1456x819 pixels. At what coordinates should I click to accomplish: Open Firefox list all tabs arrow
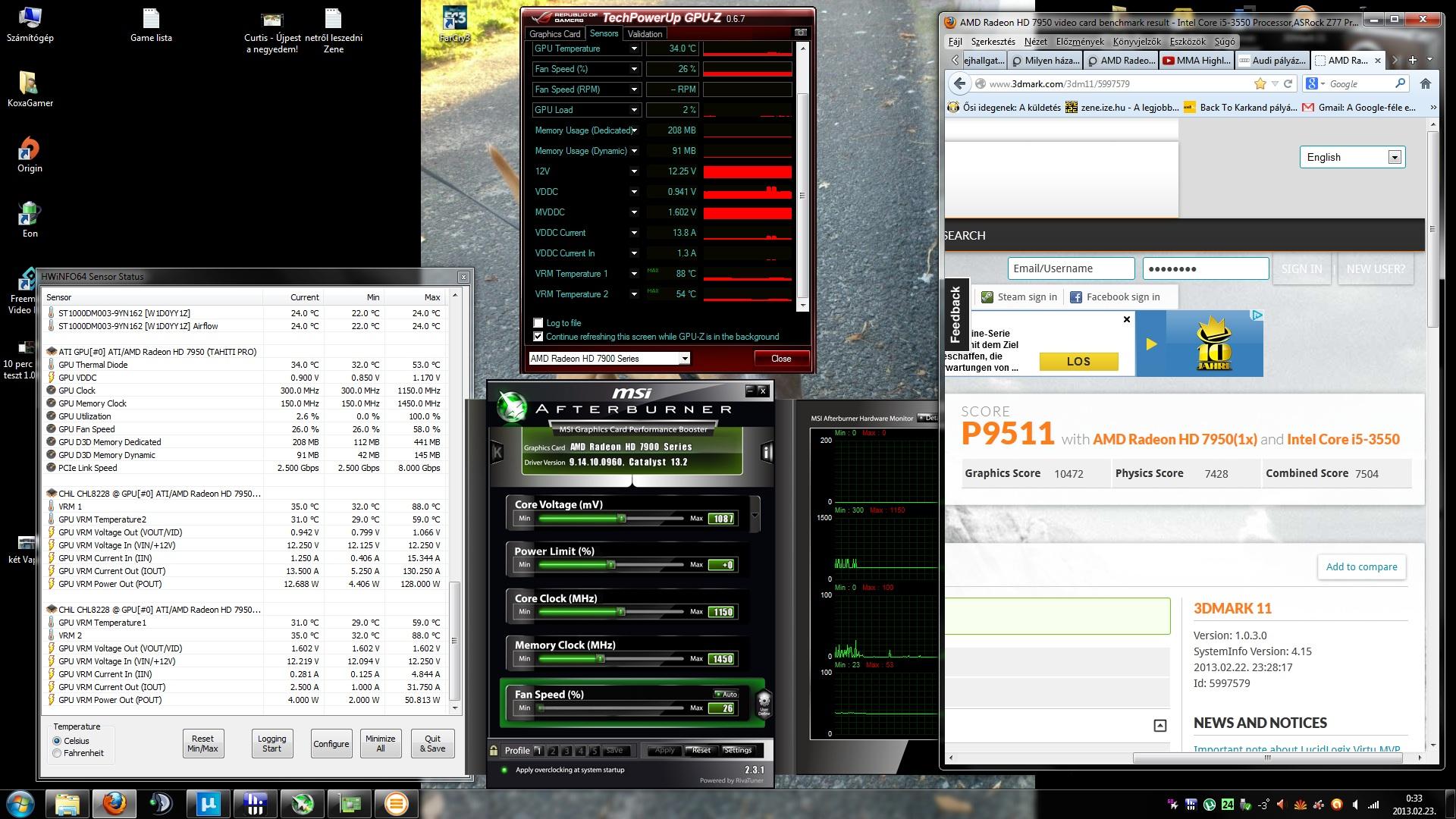[1430, 60]
